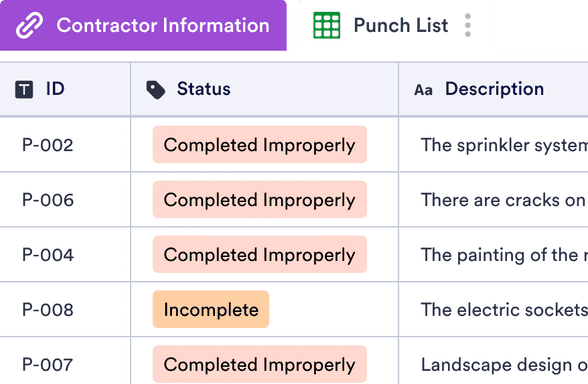The image size is (588, 384).
Task: Click the tag icon in Status header
Action: (156, 90)
